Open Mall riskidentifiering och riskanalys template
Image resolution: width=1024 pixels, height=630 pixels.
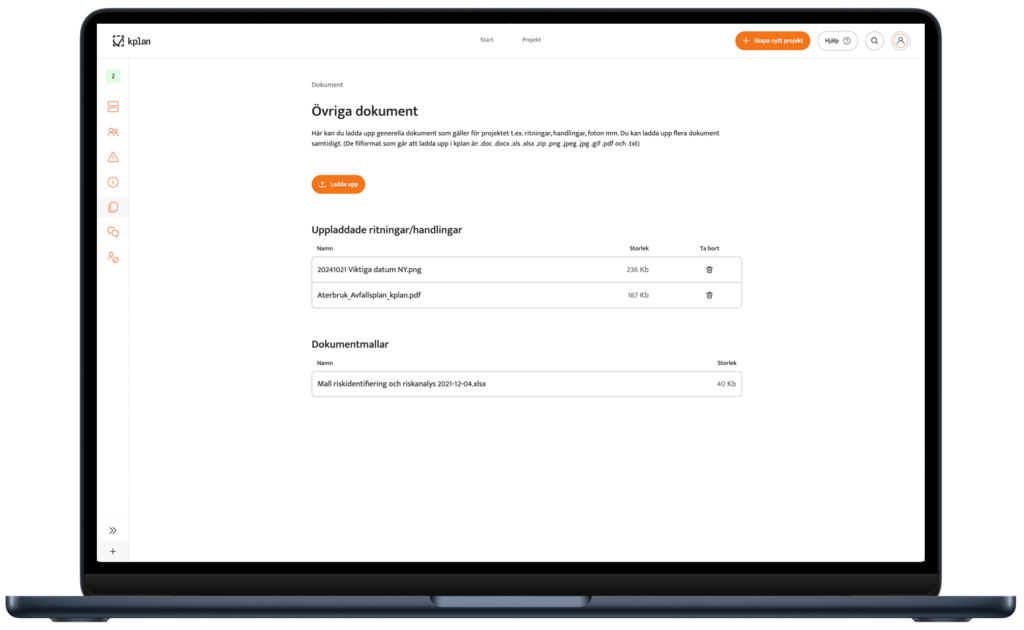(401, 384)
